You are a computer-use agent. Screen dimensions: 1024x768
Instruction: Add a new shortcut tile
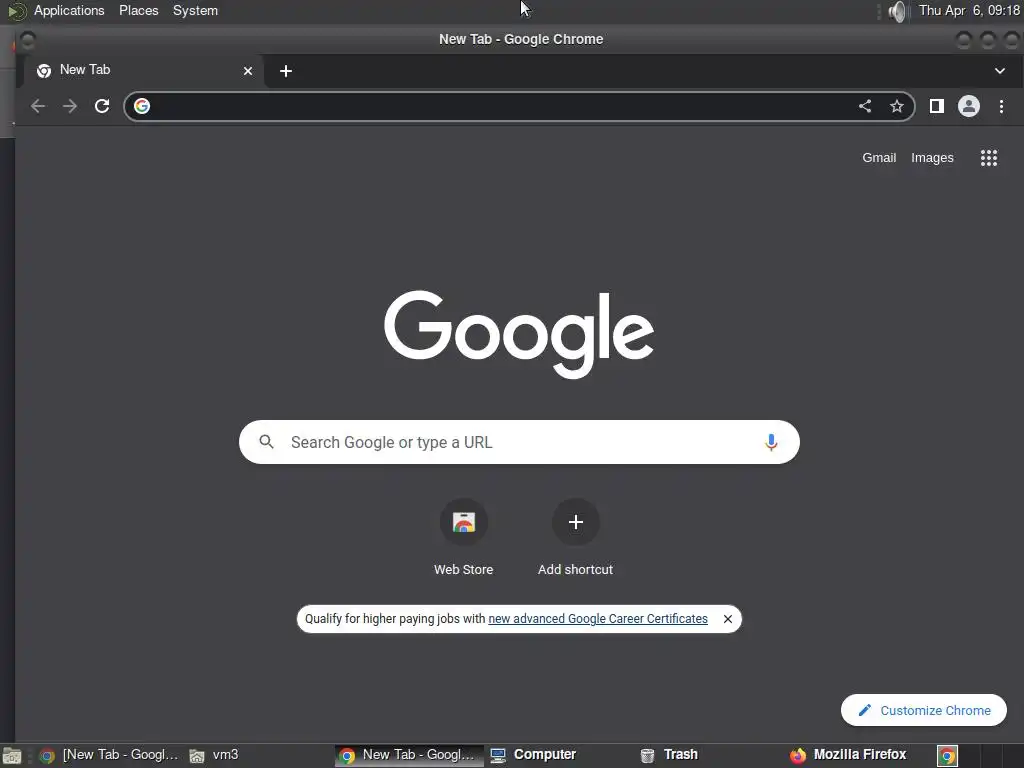click(575, 537)
